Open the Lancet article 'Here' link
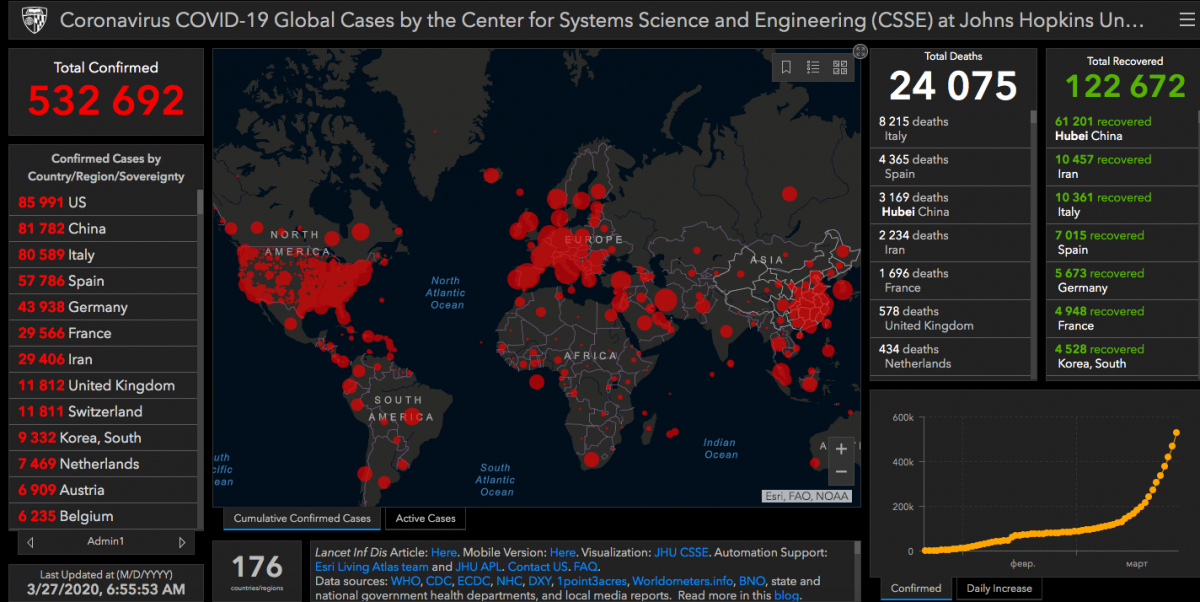Viewport: 1200px width, 602px height. tap(443, 552)
